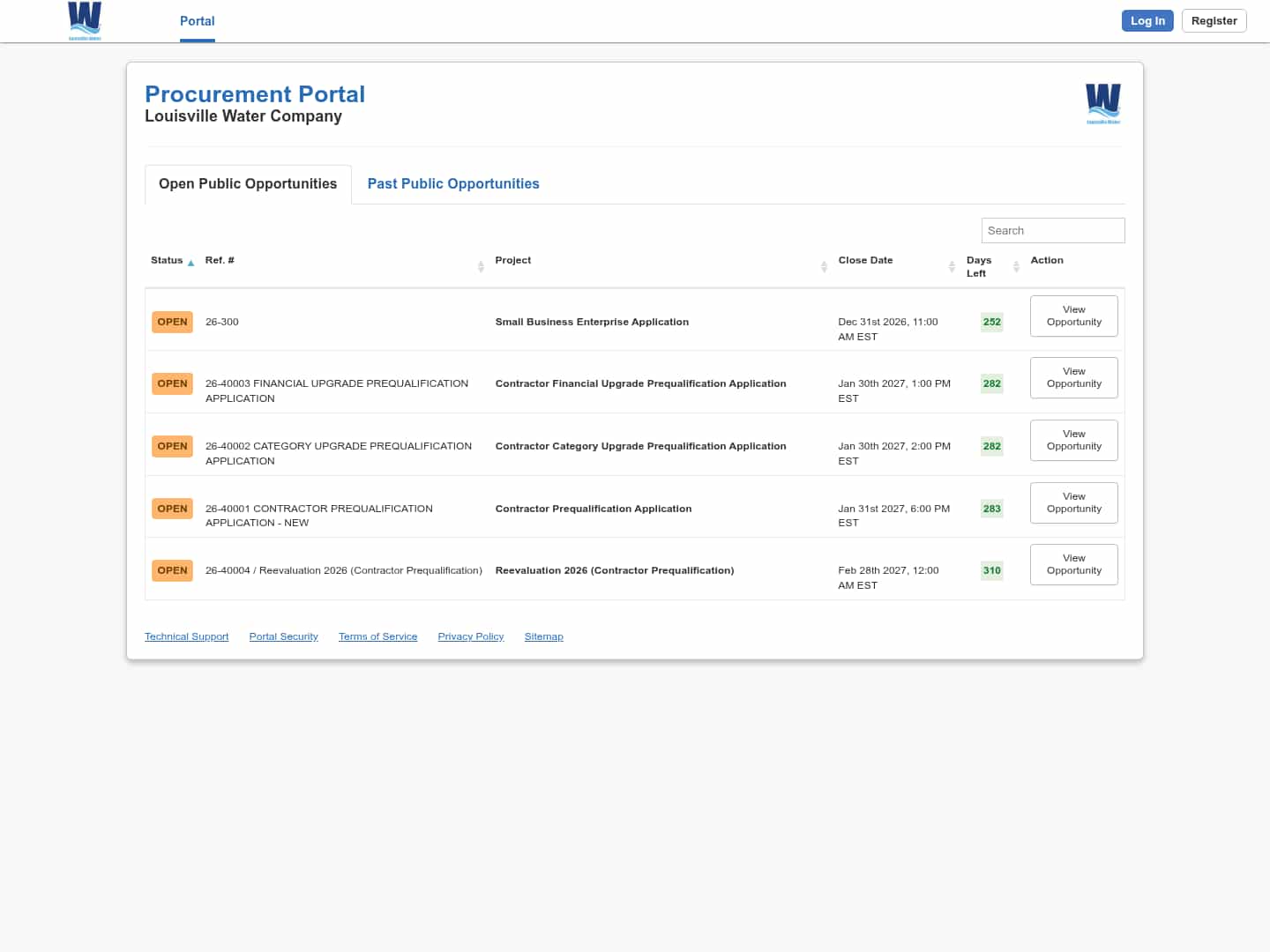View Reevaluation 2026 opportunity

click(x=1073, y=564)
